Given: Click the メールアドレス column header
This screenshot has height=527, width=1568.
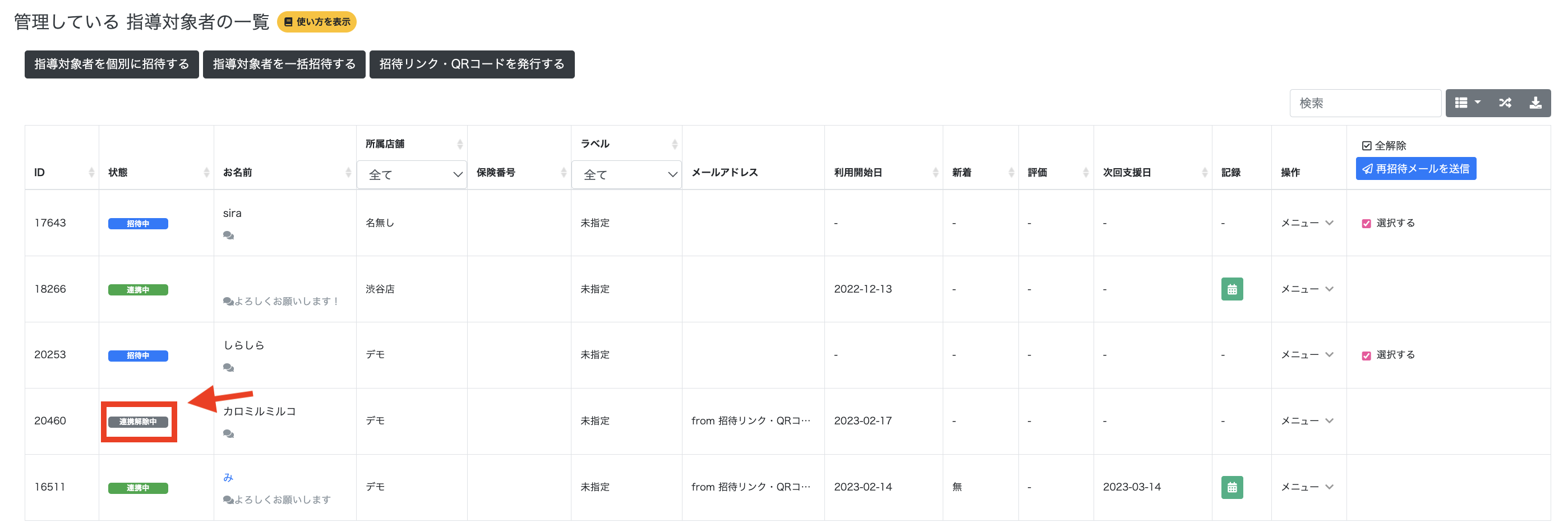Looking at the screenshot, I should point(725,172).
